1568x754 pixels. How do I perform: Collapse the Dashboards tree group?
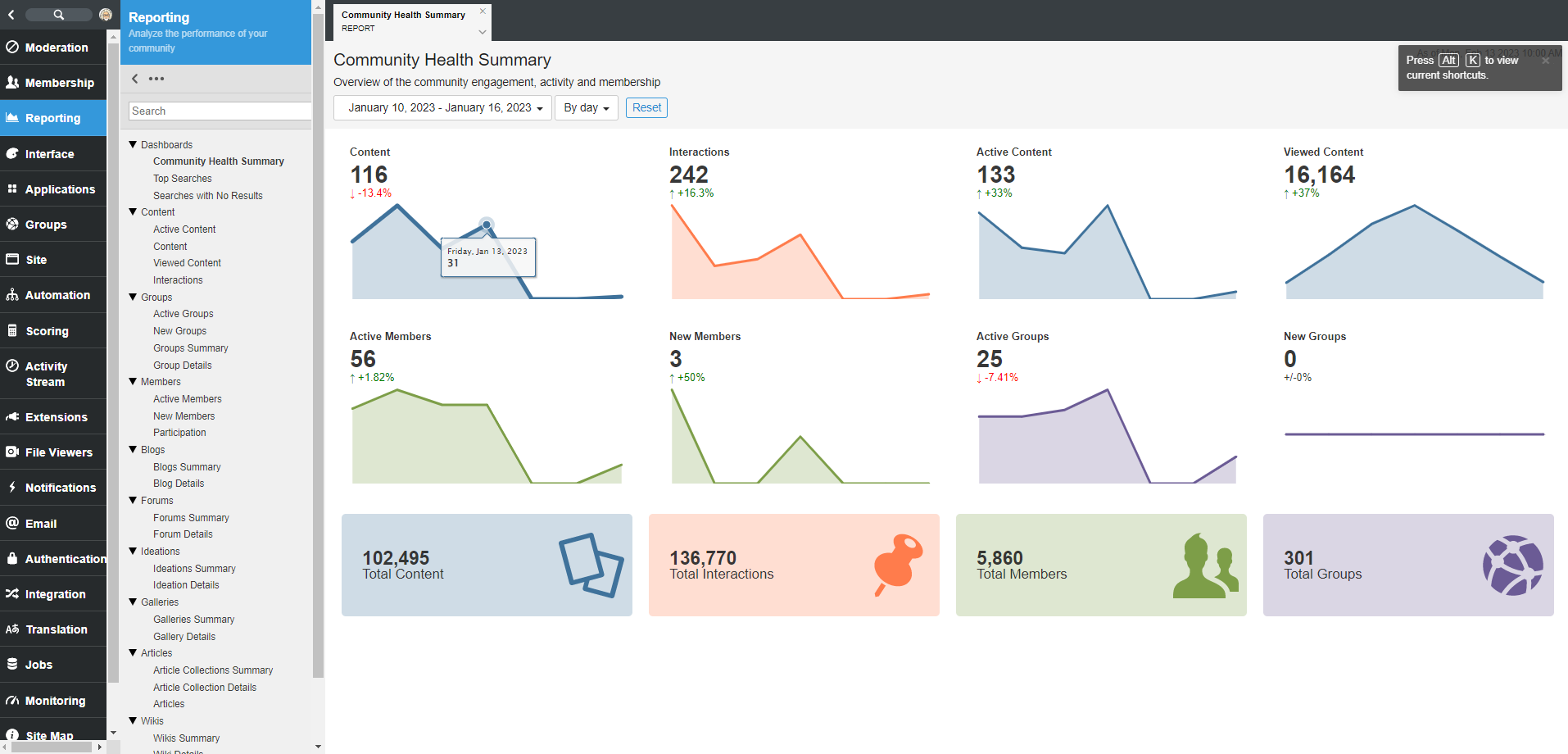133,144
